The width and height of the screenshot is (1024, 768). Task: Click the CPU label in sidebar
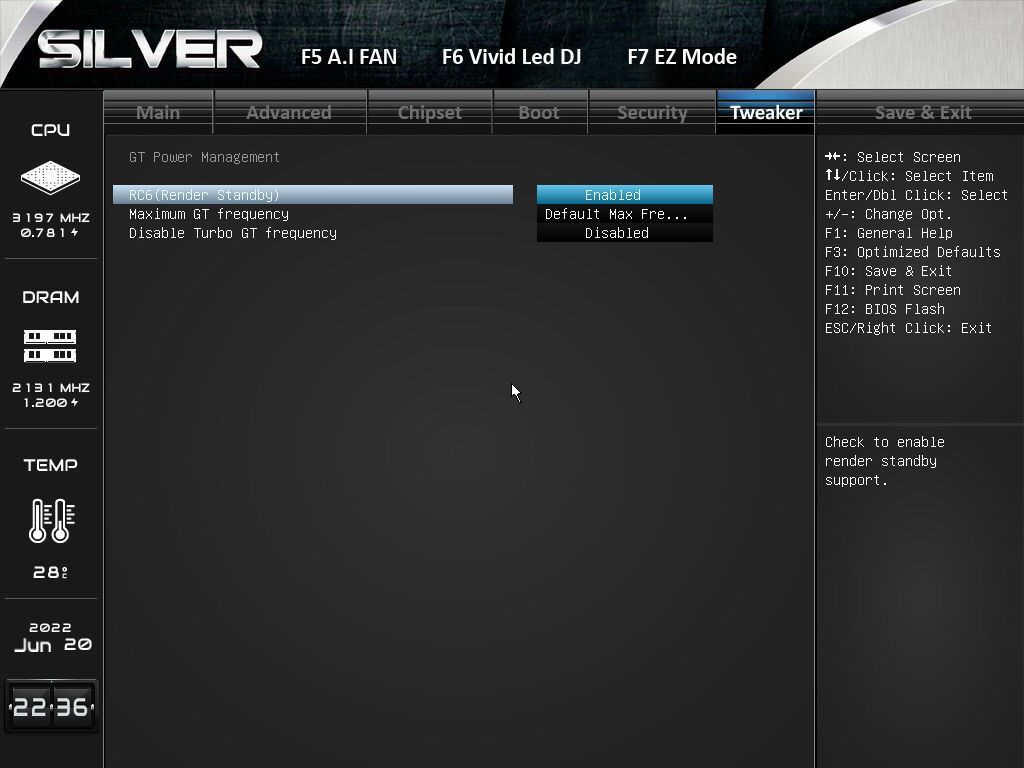tap(50, 130)
